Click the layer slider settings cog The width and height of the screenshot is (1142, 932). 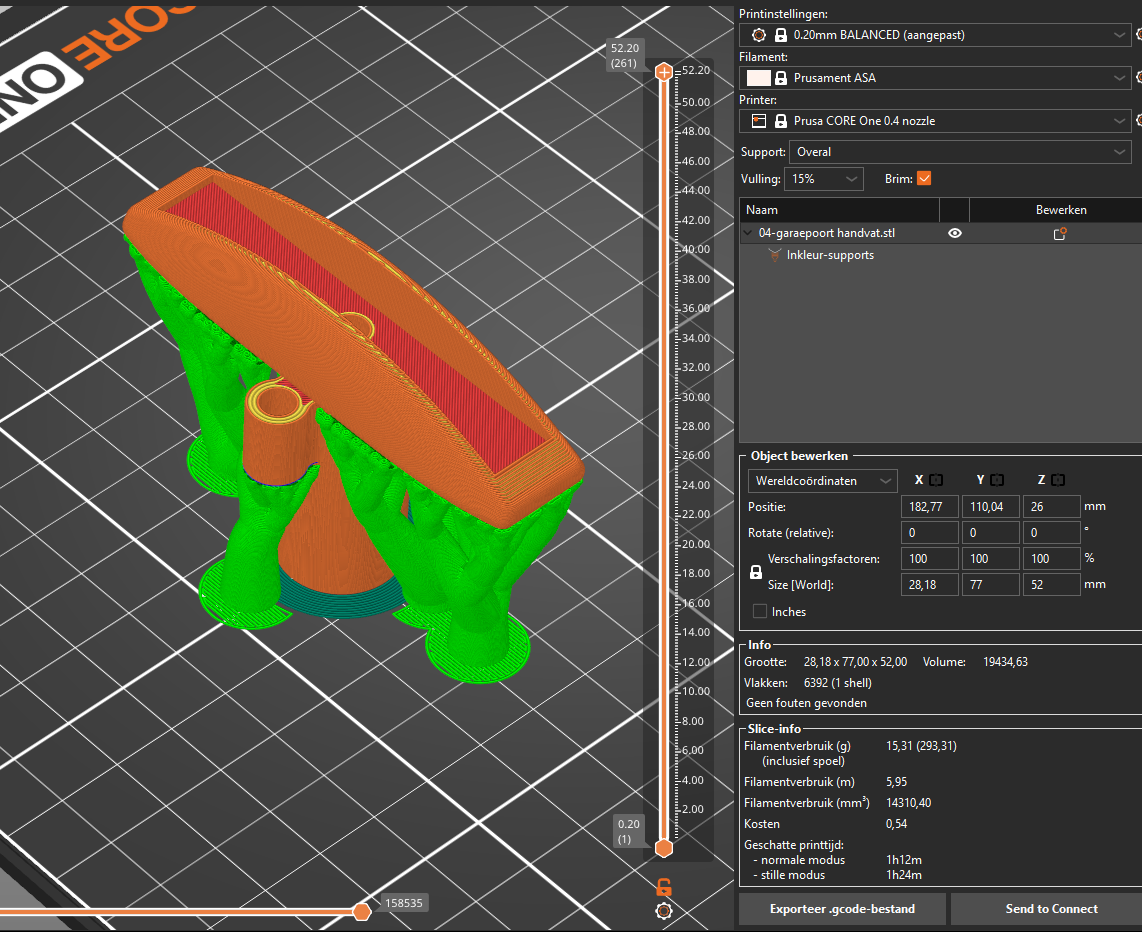tap(663, 910)
